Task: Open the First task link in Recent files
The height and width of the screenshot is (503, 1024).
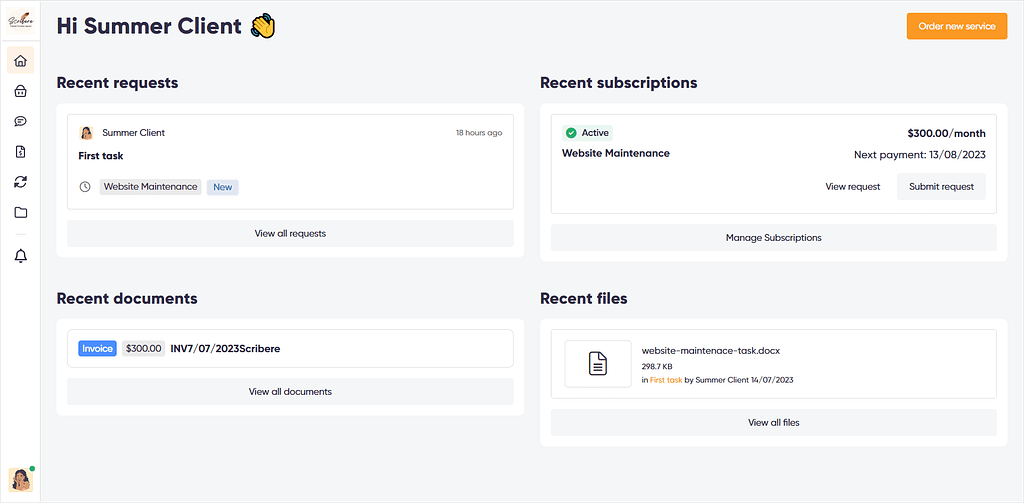Action: click(x=666, y=380)
